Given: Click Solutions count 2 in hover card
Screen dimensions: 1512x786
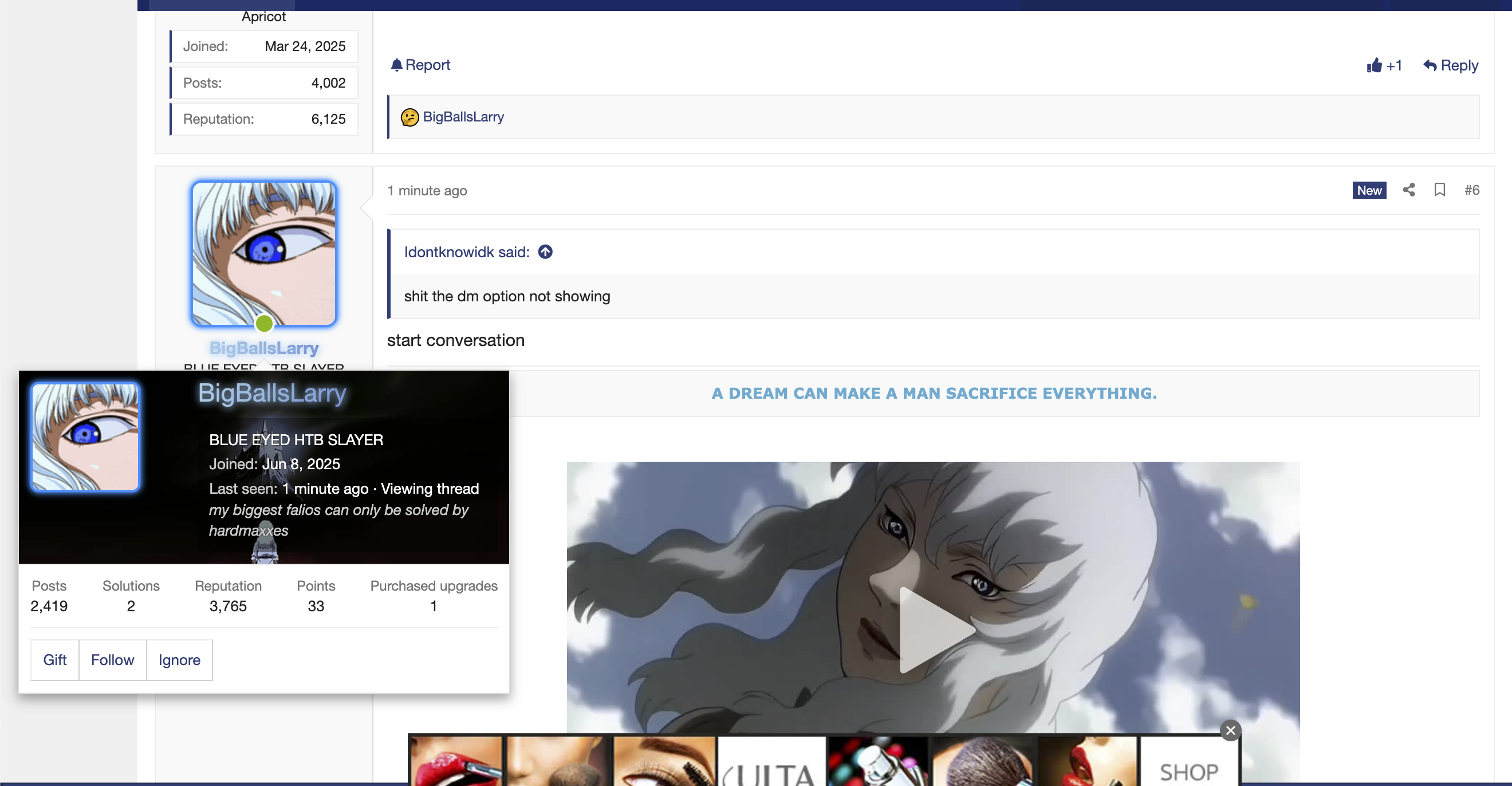Looking at the screenshot, I should click(131, 606).
